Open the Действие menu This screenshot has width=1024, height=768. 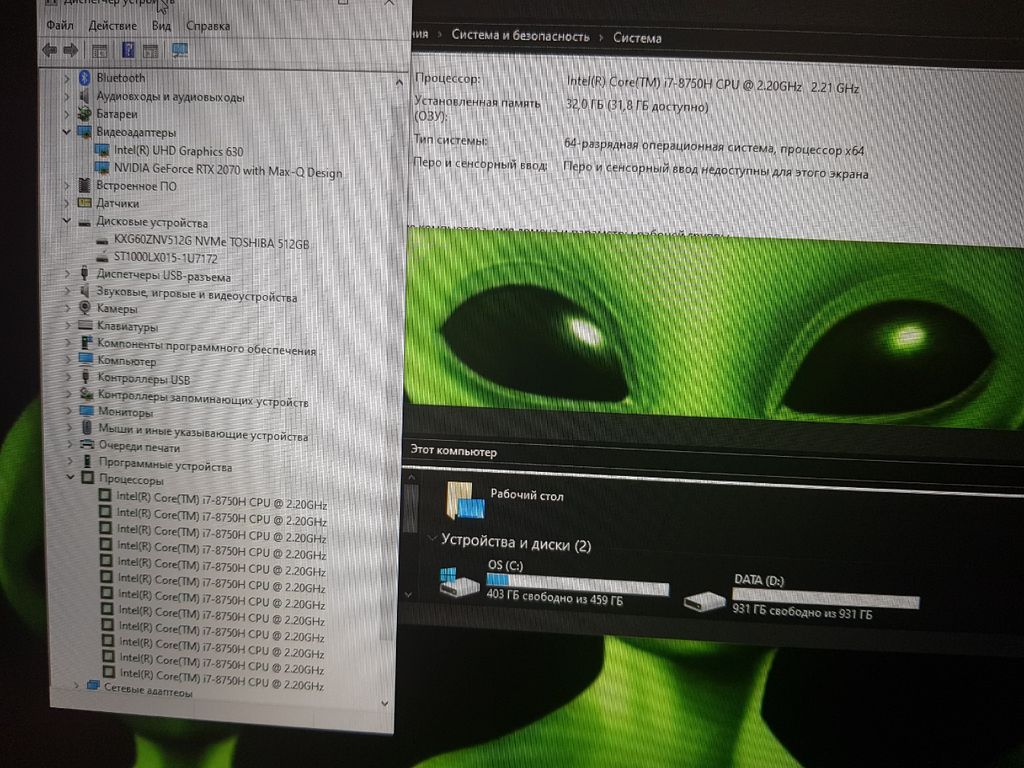click(112, 25)
